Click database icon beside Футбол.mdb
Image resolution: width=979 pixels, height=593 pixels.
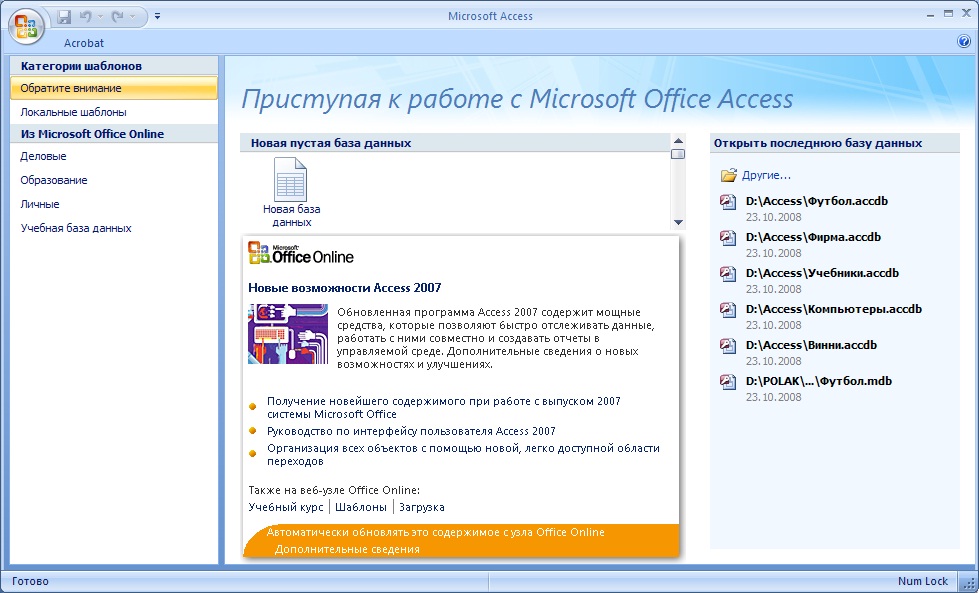coord(728,382)
